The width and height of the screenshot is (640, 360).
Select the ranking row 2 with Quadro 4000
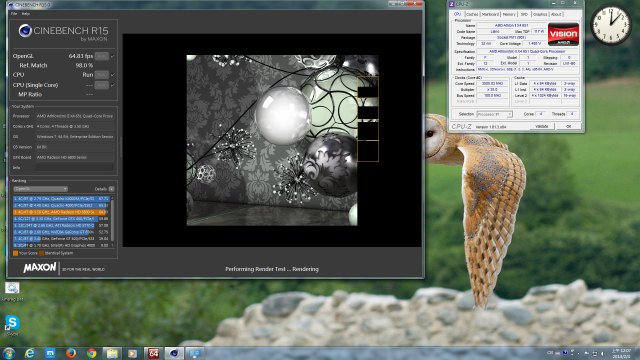61,205
